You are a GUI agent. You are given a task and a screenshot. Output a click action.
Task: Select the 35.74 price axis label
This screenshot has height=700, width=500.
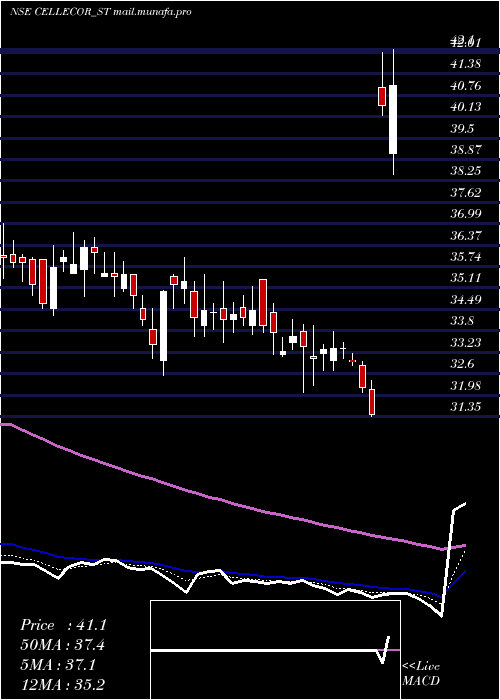coord(466,257)
